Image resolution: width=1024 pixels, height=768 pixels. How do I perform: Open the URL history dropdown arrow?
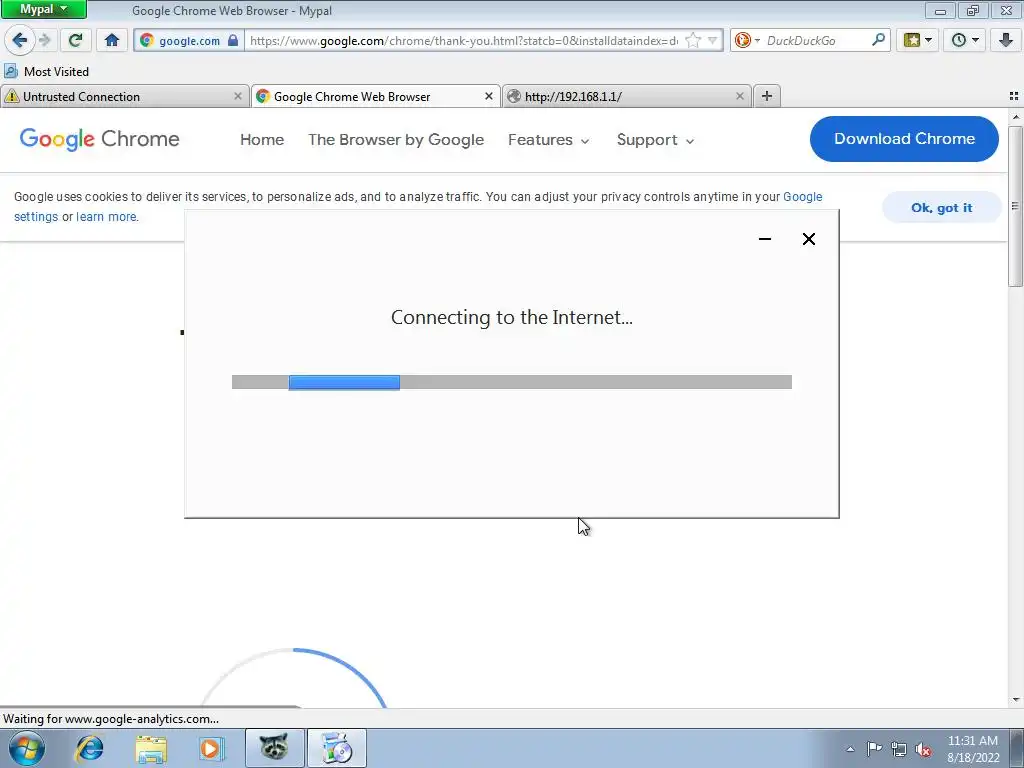[712, 40]
